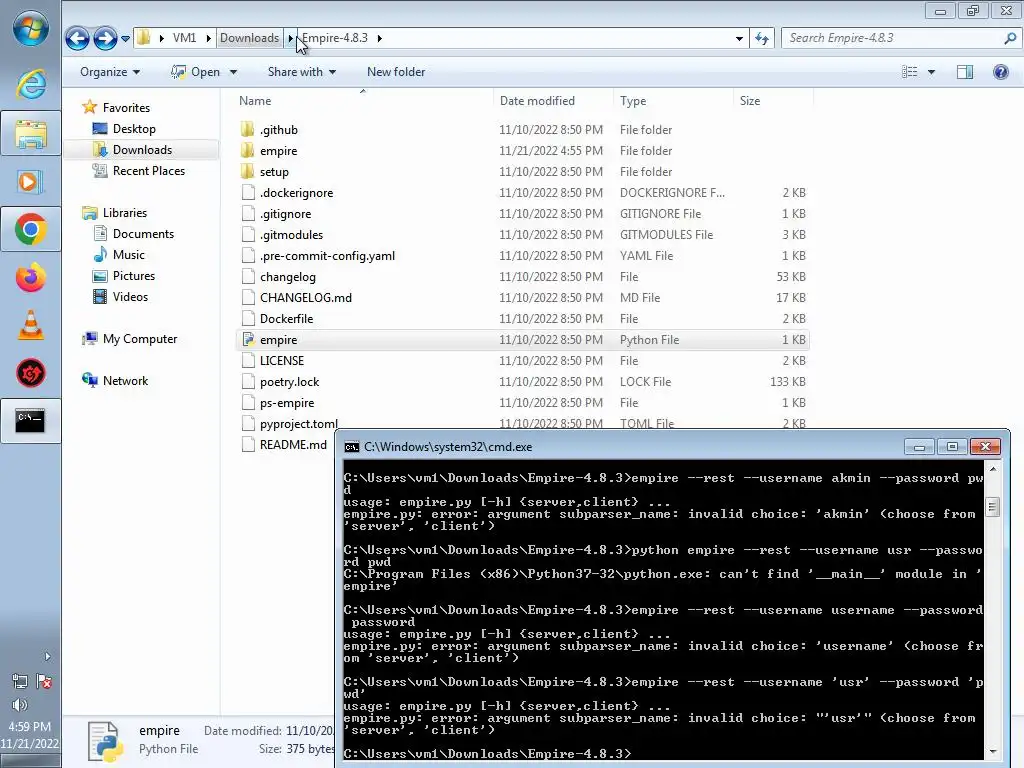Click the search magnifier icon
Screen dimensions: 1024x768
click(1010, 38)
